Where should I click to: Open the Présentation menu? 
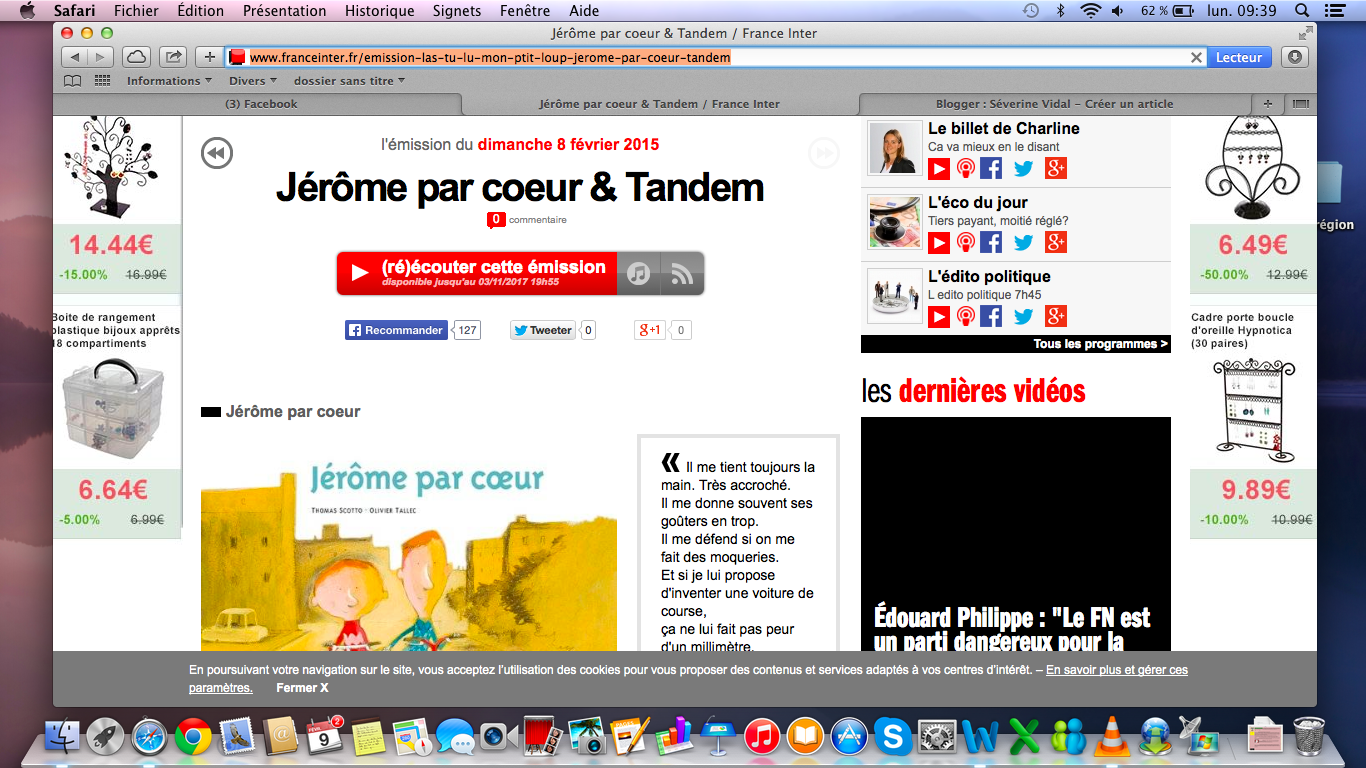click(285, 11)
